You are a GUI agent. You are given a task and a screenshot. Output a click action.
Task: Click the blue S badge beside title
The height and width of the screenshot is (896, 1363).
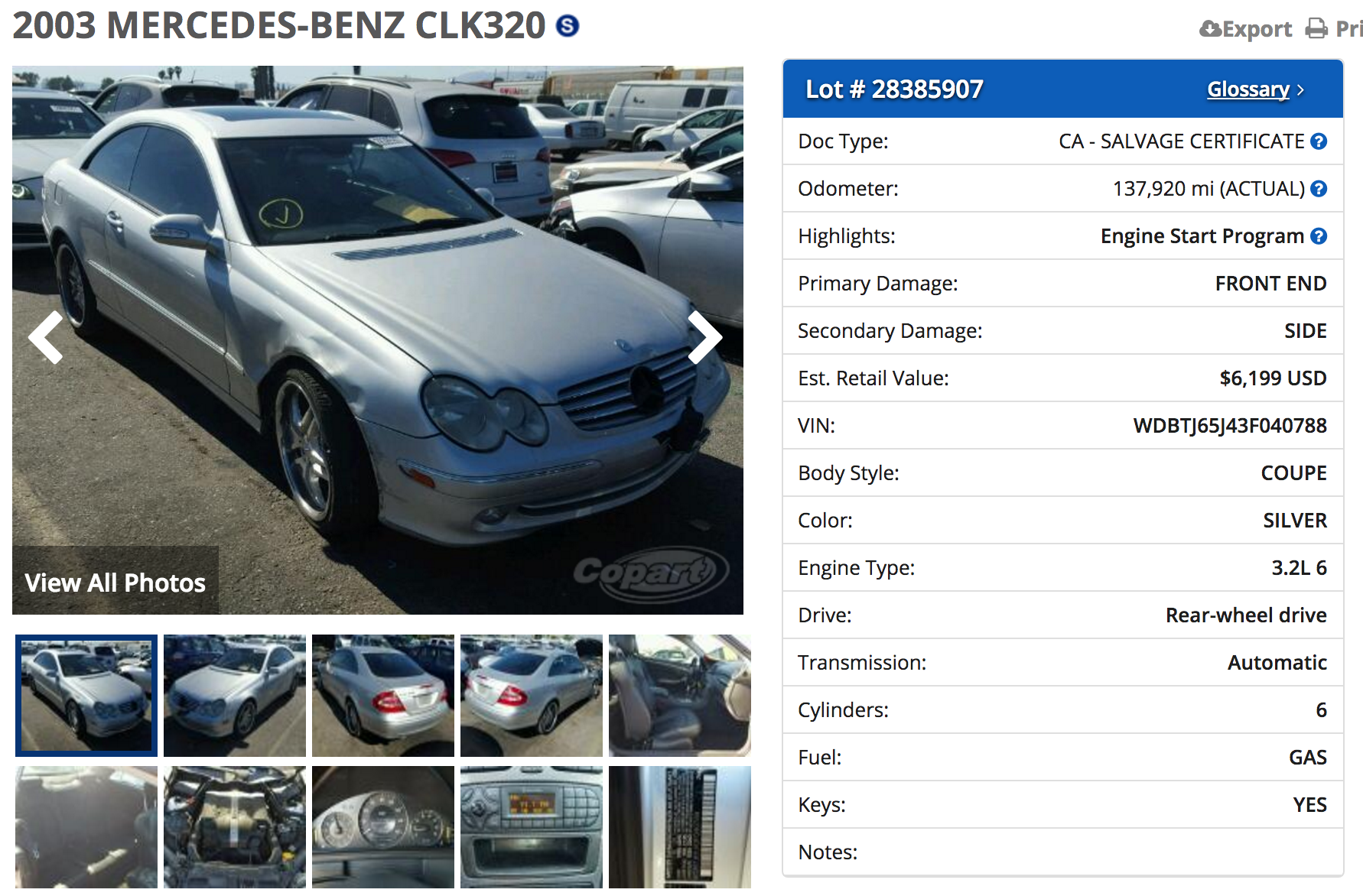[x=567, y=26]
